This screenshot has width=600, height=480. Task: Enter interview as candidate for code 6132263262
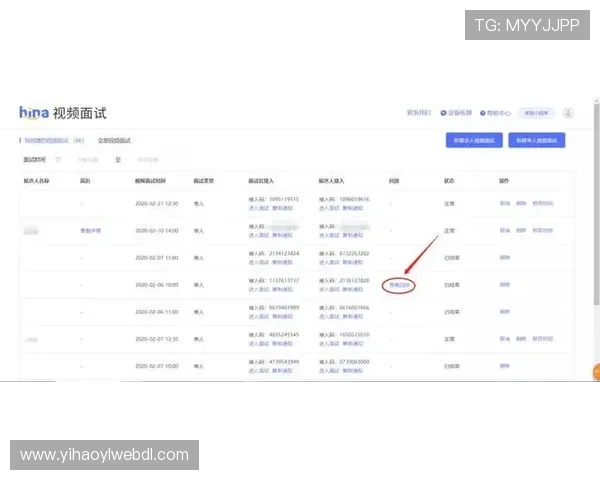(x=329, y=262)
